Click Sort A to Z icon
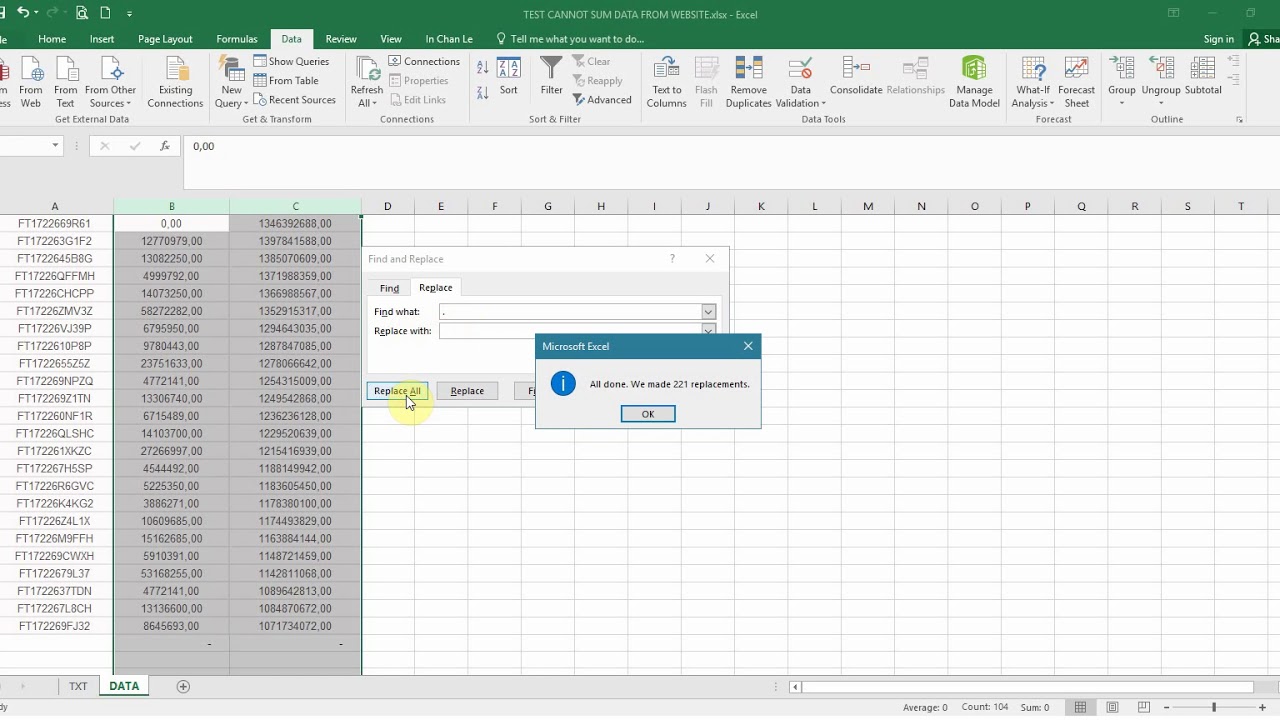 pyautogui.click(x=483, y=68)
